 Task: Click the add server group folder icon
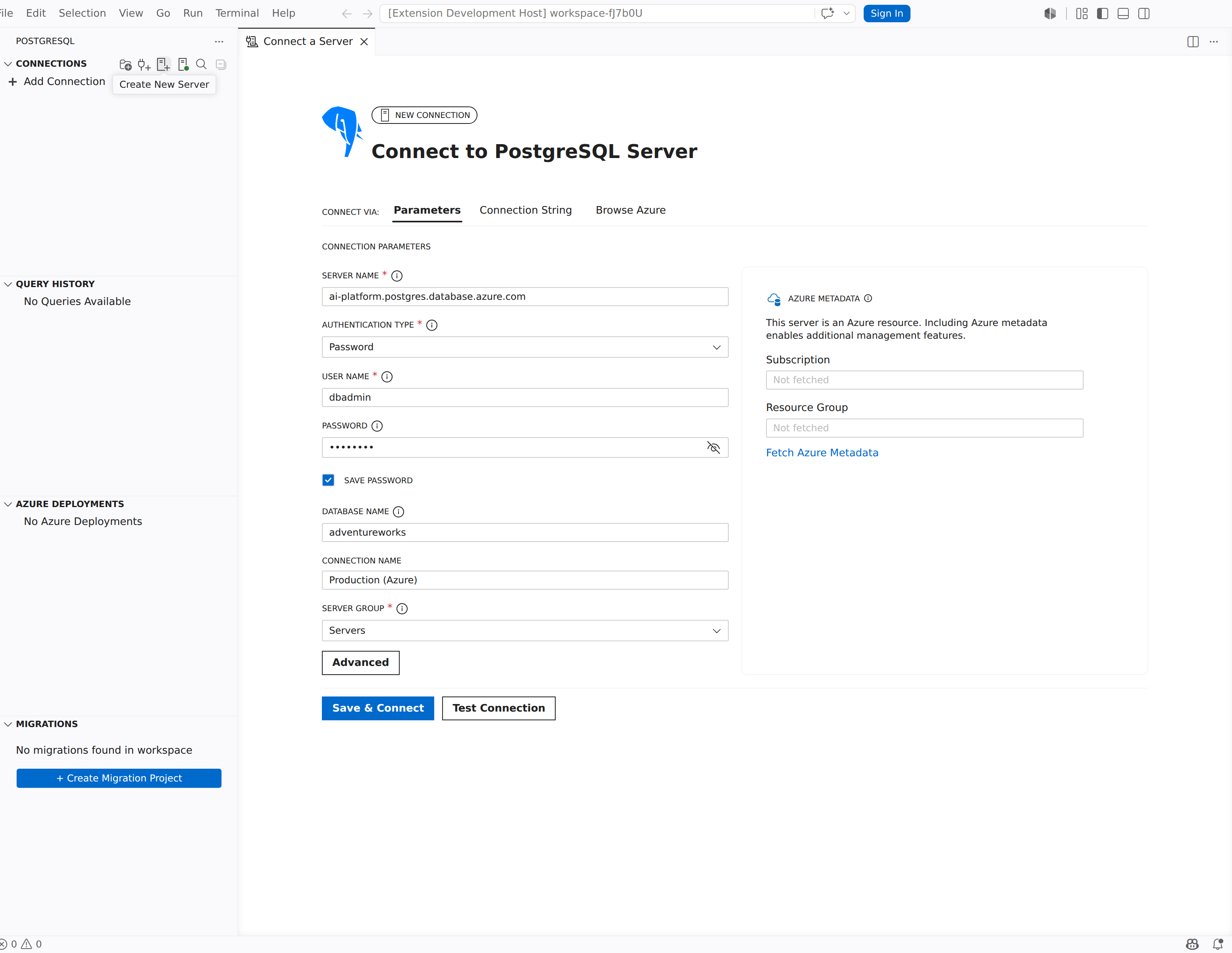pyautogui.click(x=125, y=64)
